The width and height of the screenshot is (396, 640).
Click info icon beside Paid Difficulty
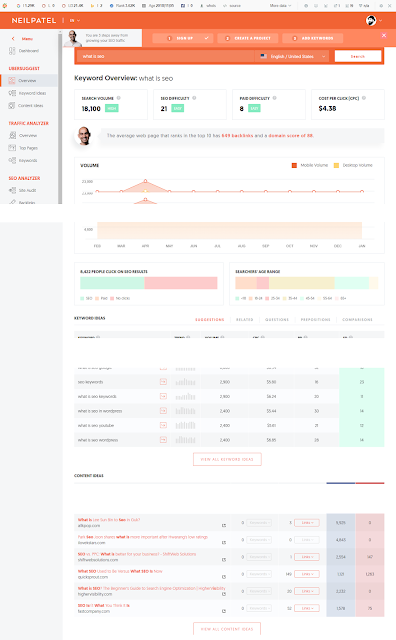pos(274,98)
